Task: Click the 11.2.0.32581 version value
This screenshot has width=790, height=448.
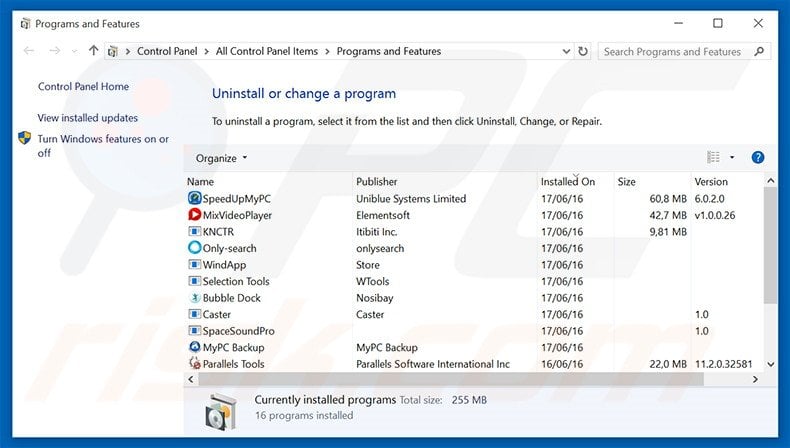Action: tap(723, 364)
